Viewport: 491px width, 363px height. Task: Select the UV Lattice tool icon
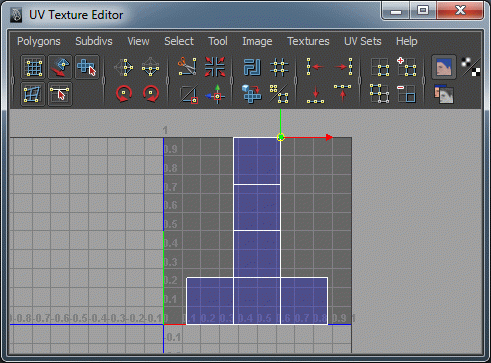[33, 67]
